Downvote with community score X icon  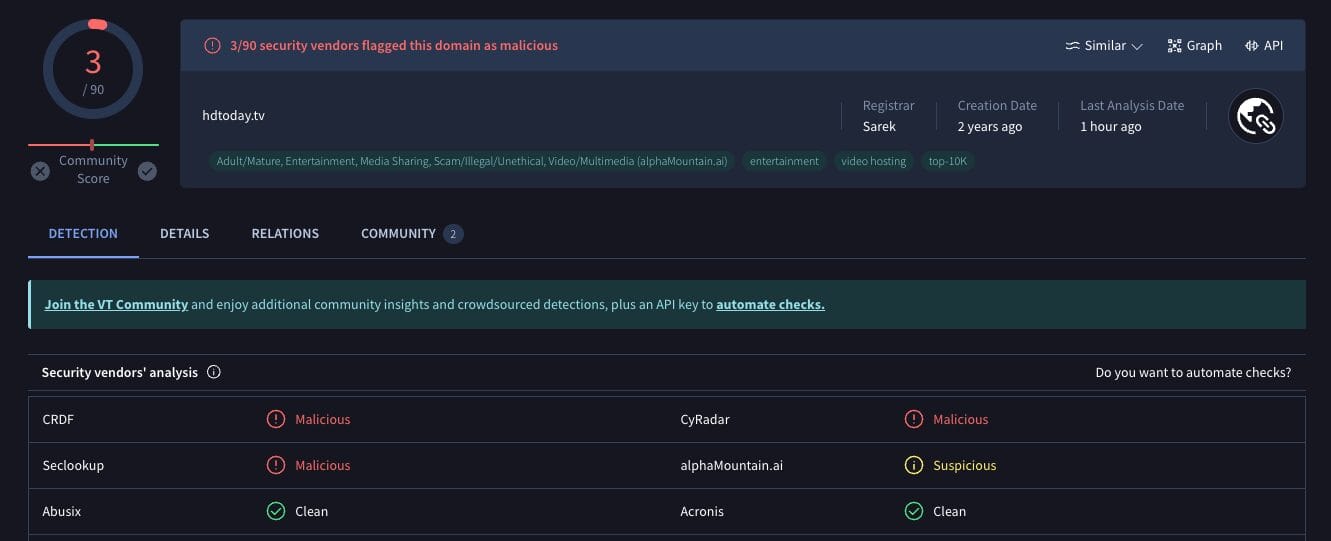tap(40, 171)
